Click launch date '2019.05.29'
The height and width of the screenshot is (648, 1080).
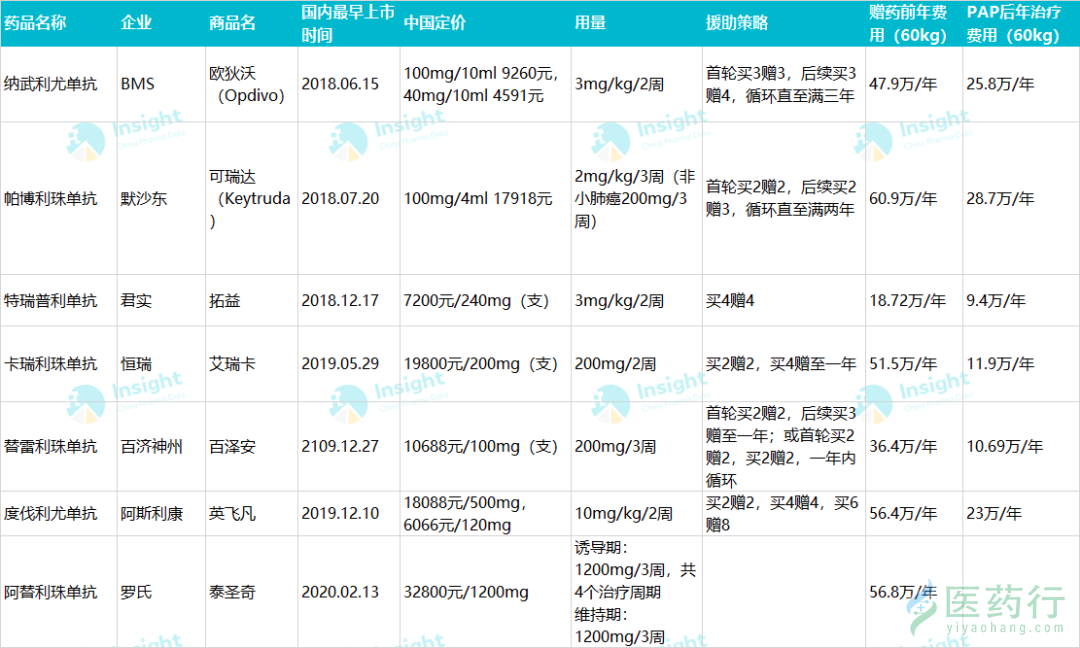point(340,364)
